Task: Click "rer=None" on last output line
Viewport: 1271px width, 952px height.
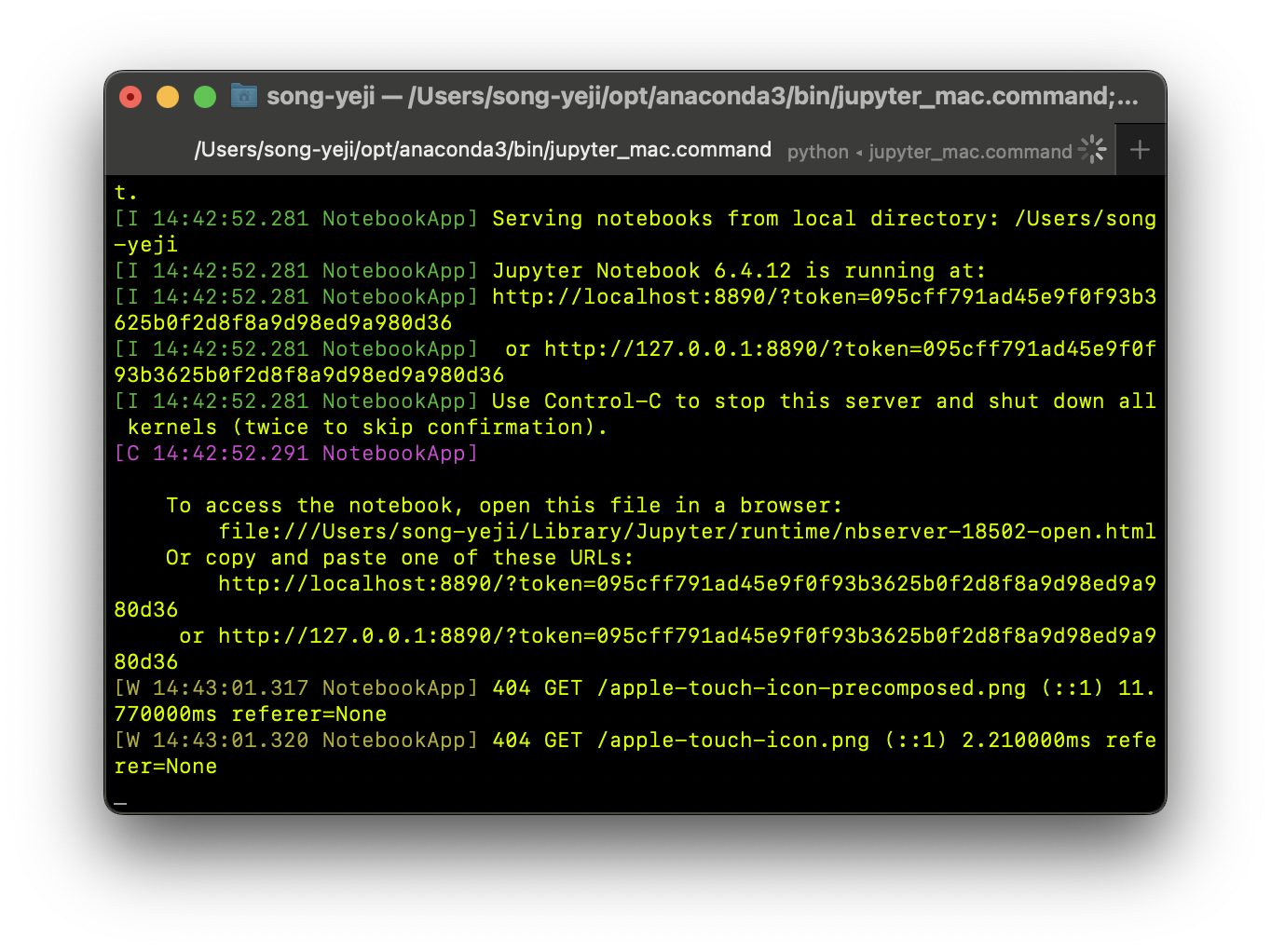Action: [x=166, y=767]
